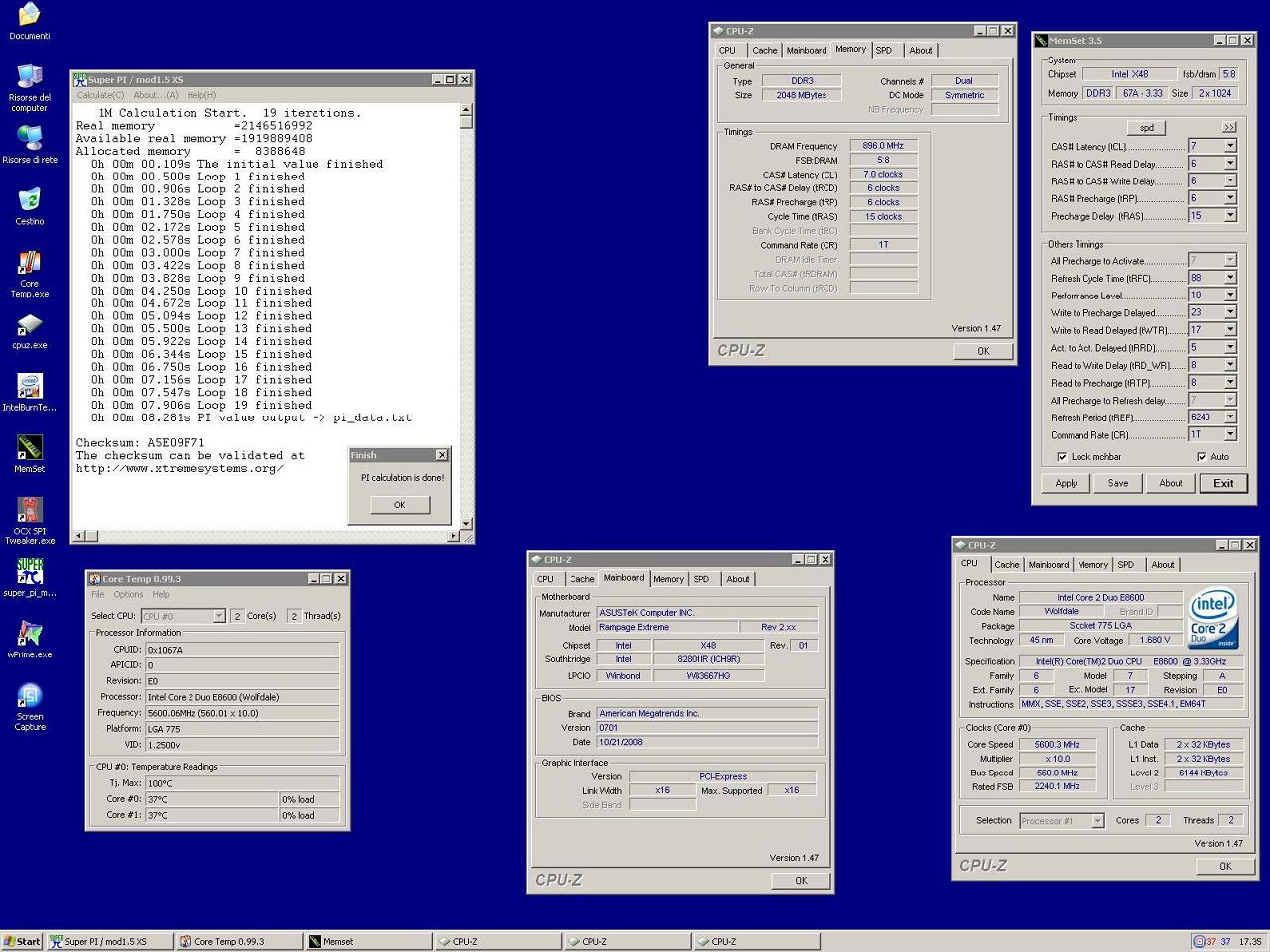Launch OCX SPI Tweaker.exe desktop icon
The image size is (1270, 952).
(29, 521)
